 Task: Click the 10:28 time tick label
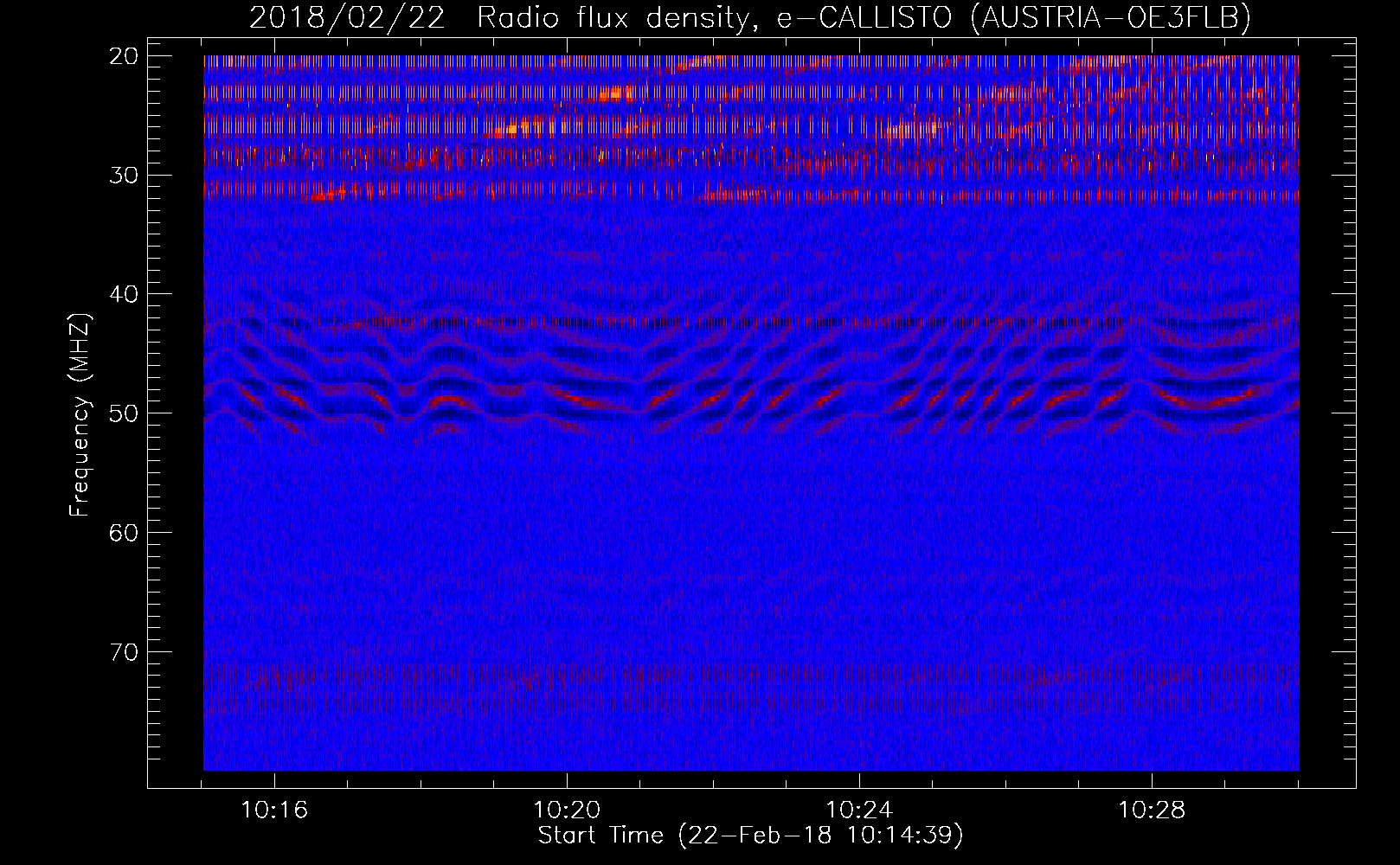coord(1152,811)
